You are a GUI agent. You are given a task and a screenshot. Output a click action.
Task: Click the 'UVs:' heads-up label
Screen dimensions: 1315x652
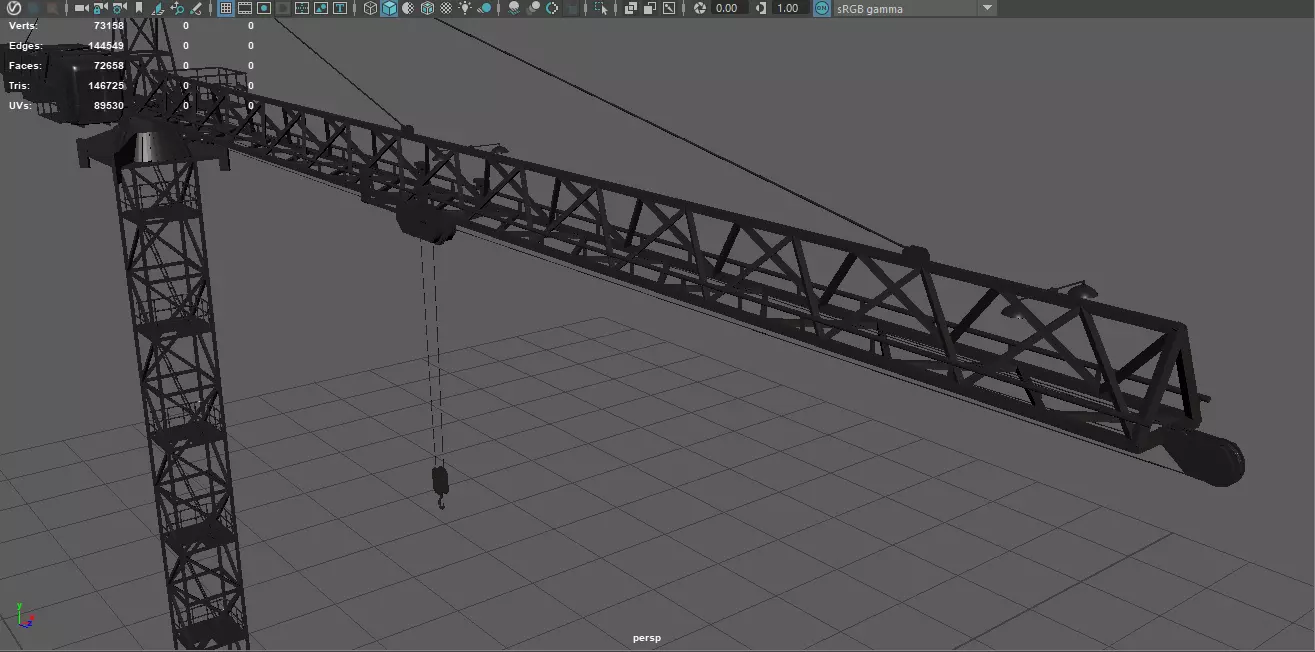20,105
